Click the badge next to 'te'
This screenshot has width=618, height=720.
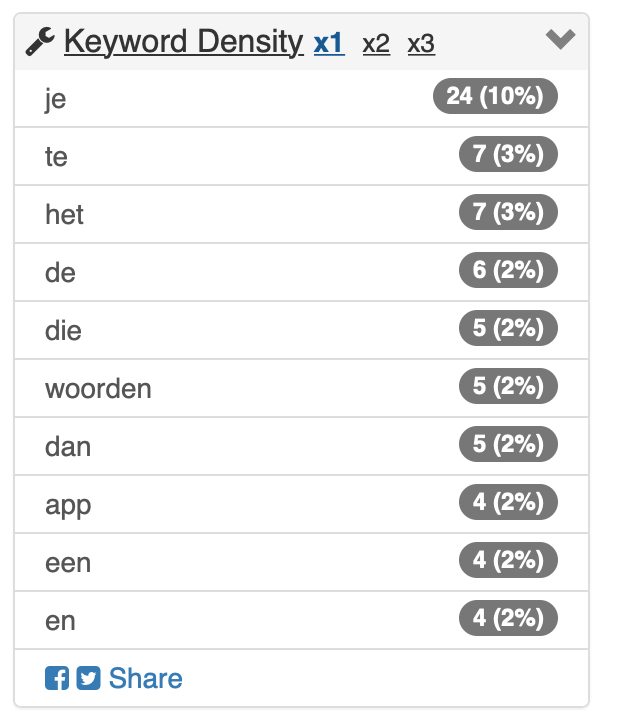click(x=508, y=154)
